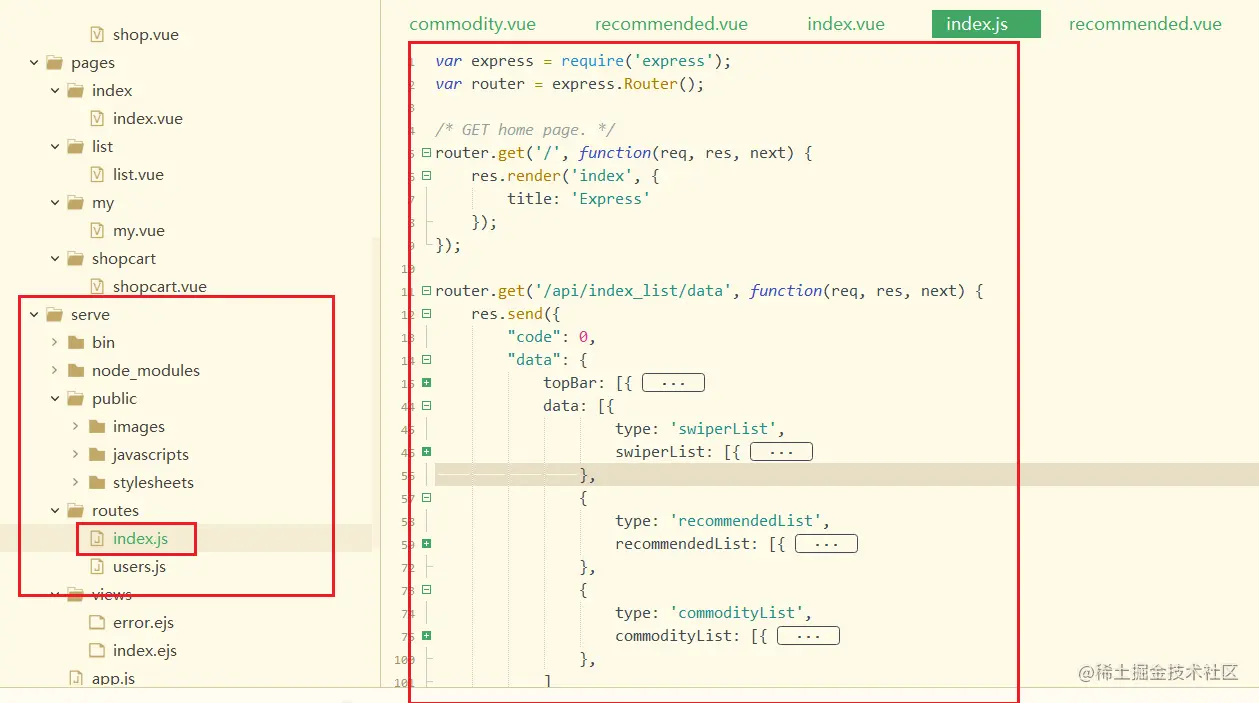Collapse the routes folder chevron
The width and height of the screenshot is (1259, 703).
pyautogui.click(x=55, y=510)
